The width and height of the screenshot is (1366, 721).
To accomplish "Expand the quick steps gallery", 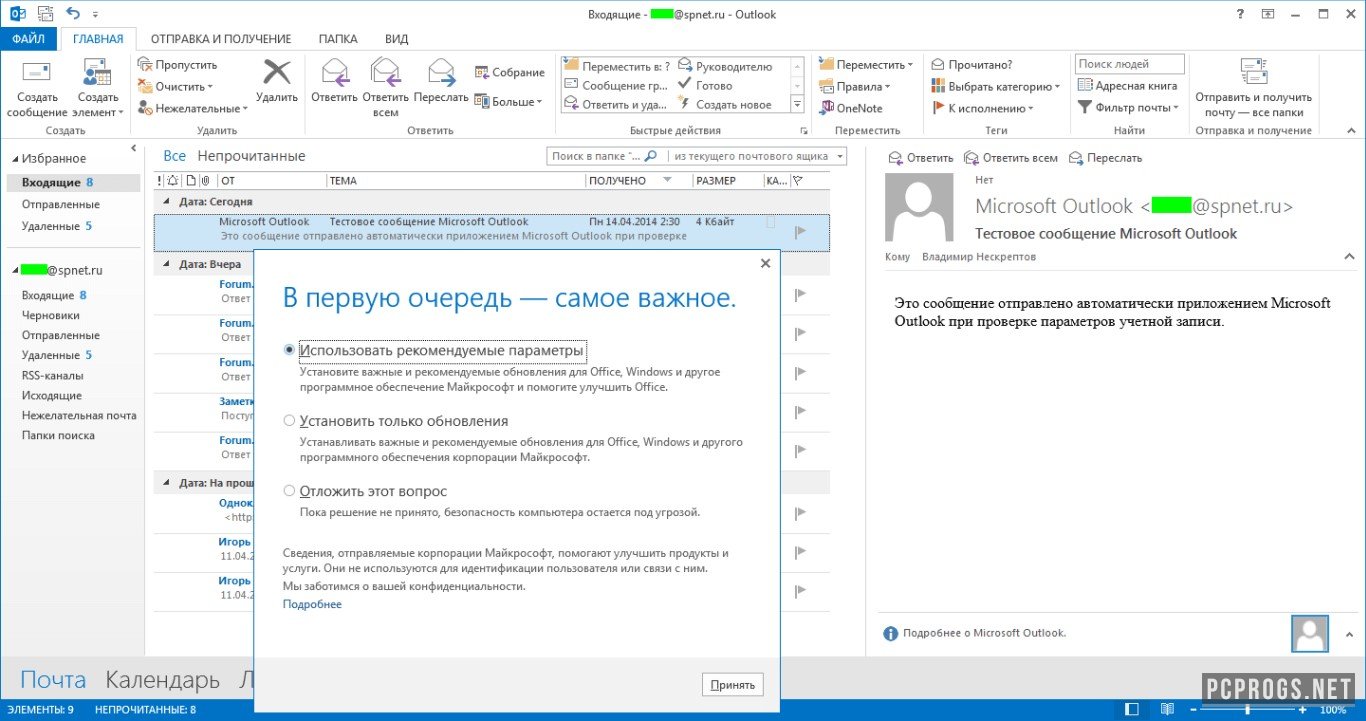I will pyautogui.click(x=797, y=104).
